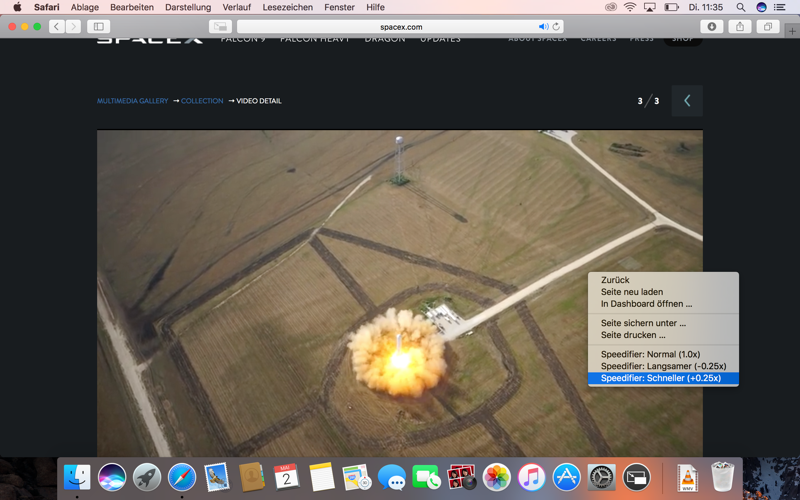Switch to Safari compass icon in Dock
The width and height of the screenshot is (800, 500).
point(182,478)
